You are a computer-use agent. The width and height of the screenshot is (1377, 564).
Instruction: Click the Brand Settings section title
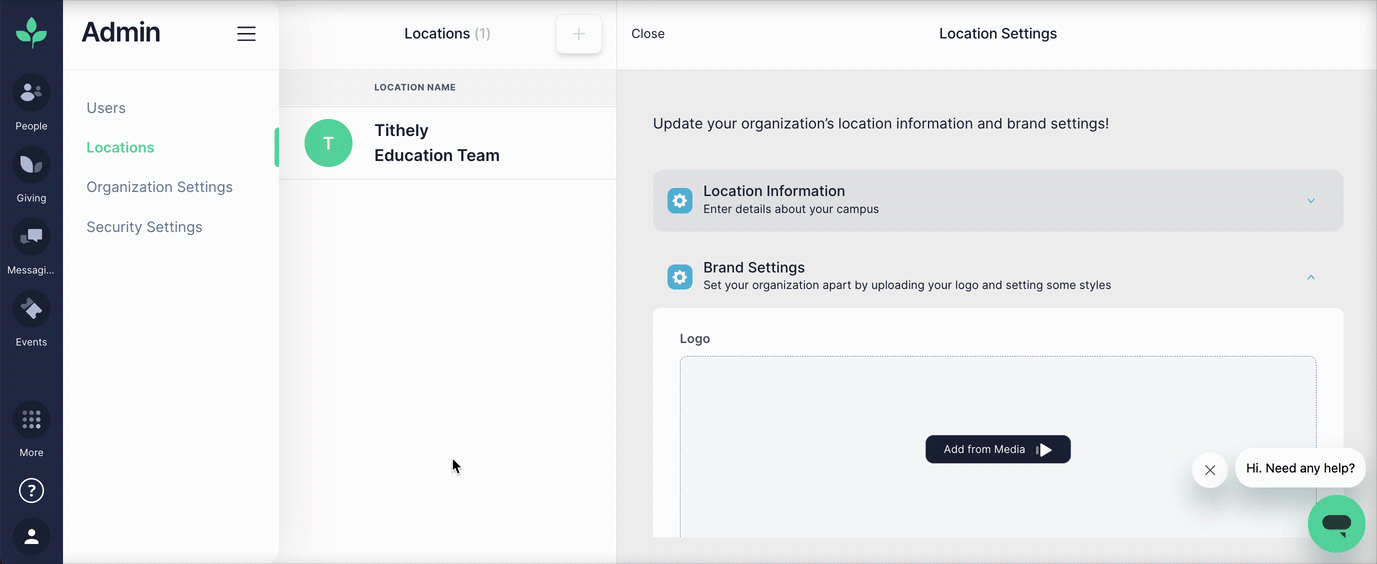754,268
